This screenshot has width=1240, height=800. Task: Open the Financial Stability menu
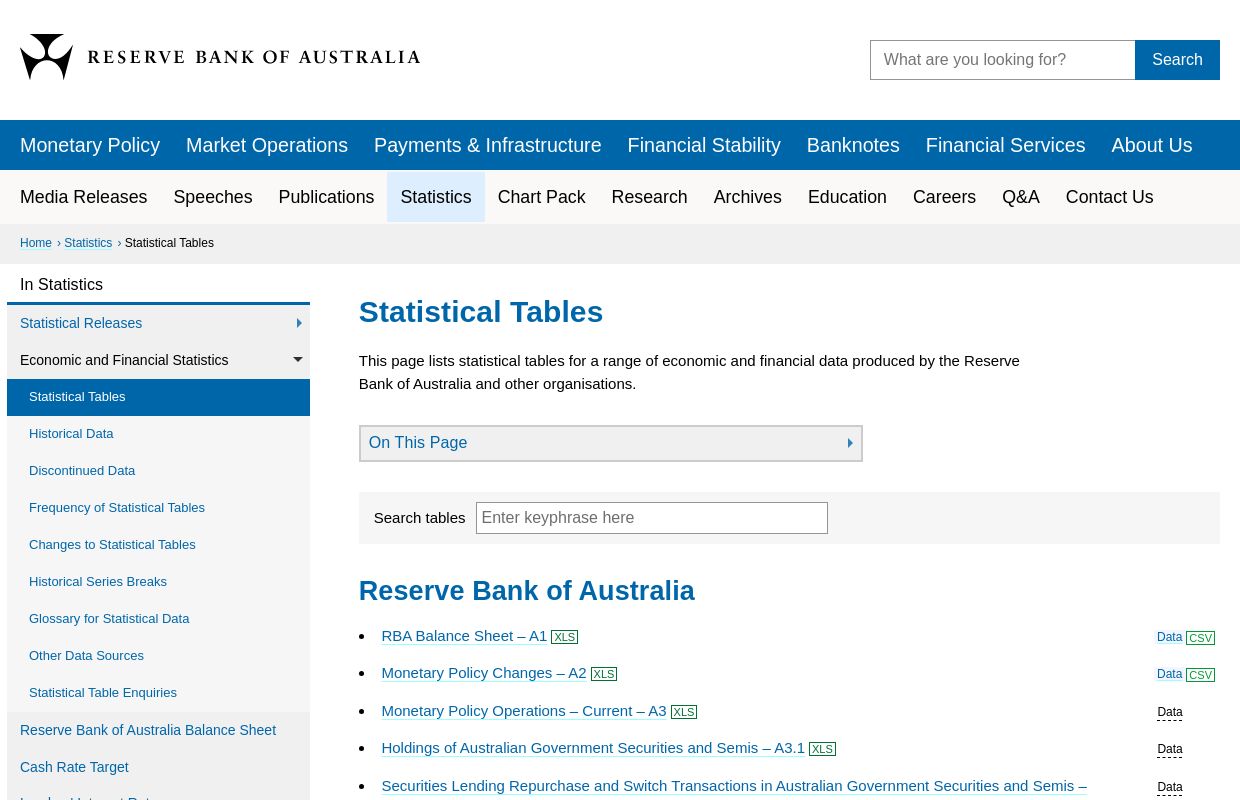pyautogui.click(x=704, y=145)
